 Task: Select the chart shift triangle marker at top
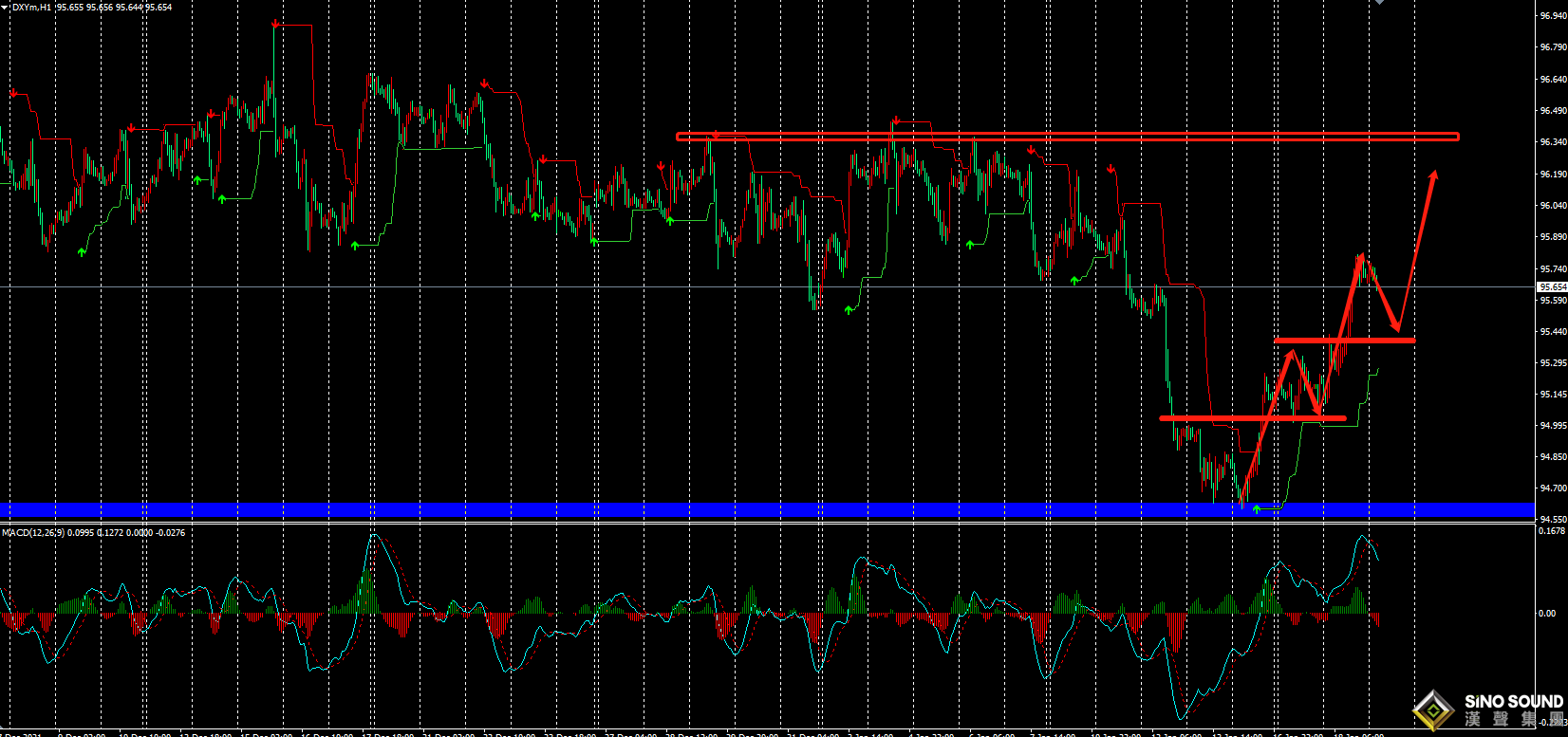[x=1379, y=3]
